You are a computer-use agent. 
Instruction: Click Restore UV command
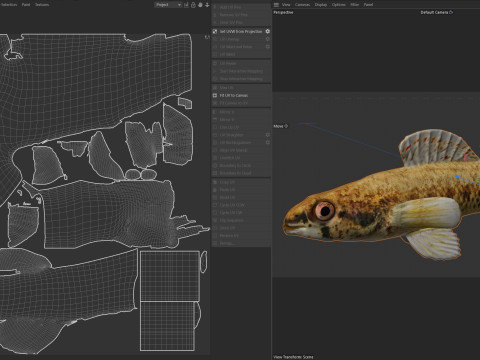click(229, 236)
